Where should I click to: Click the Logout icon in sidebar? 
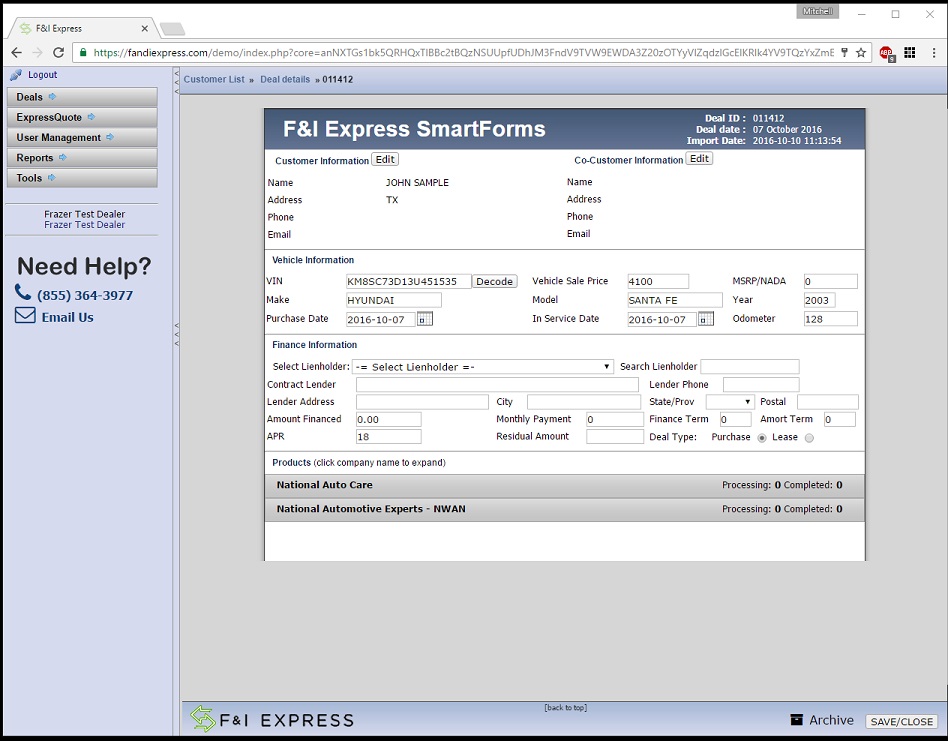(16, 75)
